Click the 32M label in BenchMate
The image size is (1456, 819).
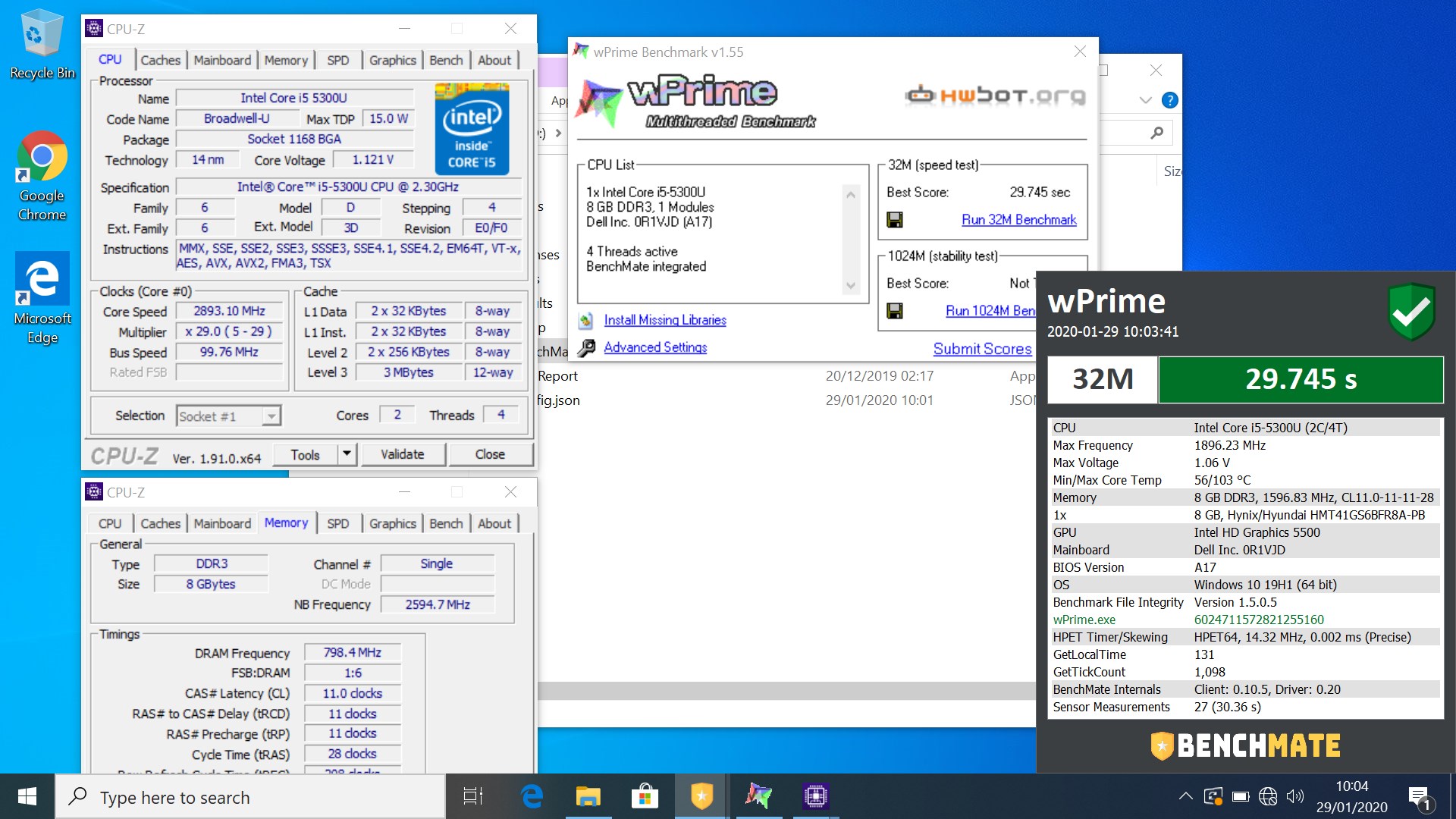click(x=1103, y=379)
